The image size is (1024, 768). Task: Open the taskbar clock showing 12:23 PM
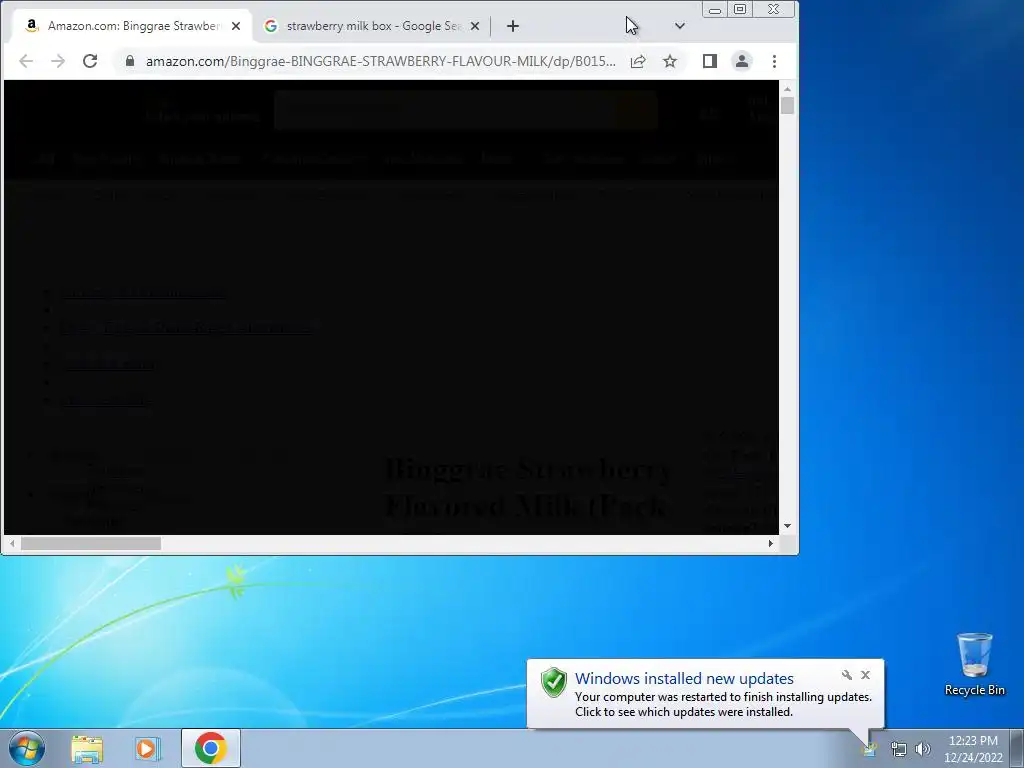point(973,749)
